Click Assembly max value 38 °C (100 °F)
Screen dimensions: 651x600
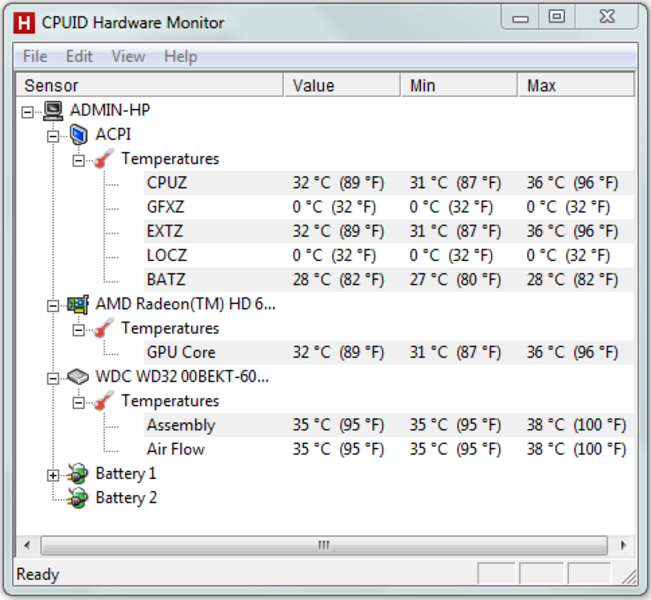tap(576, 425)
